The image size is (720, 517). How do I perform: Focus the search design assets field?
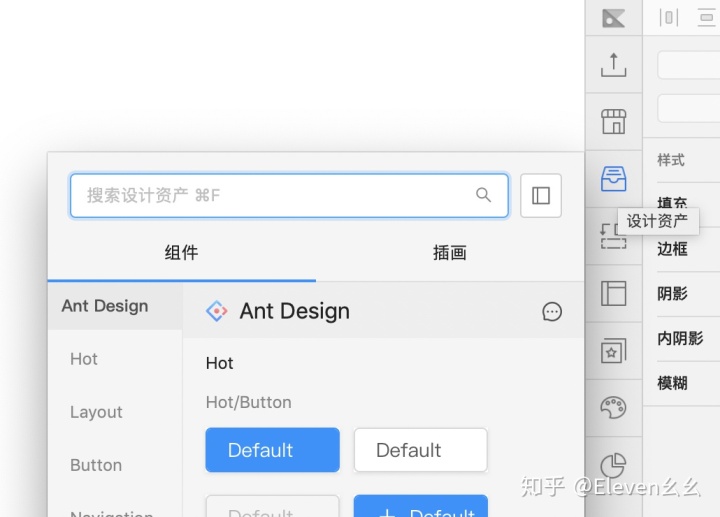(289, 196)
